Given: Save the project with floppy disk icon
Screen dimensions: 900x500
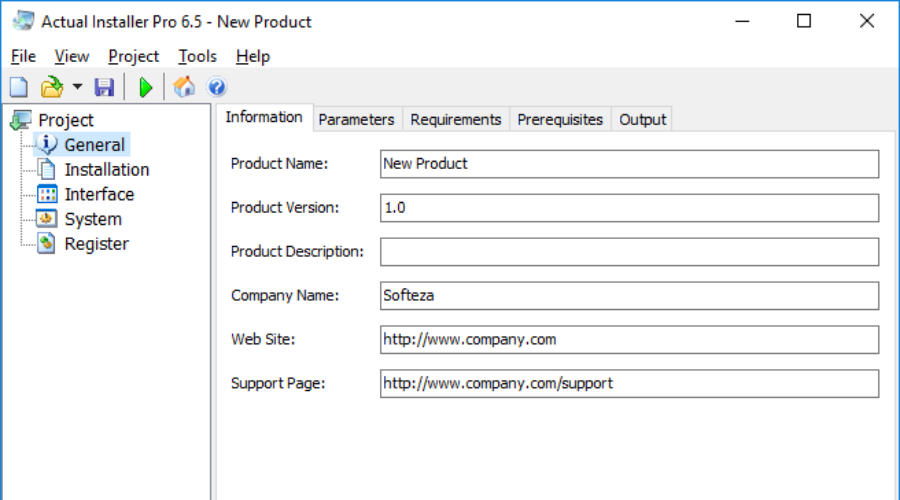Looking at the screenshot, I should click(x=104, y=88).
